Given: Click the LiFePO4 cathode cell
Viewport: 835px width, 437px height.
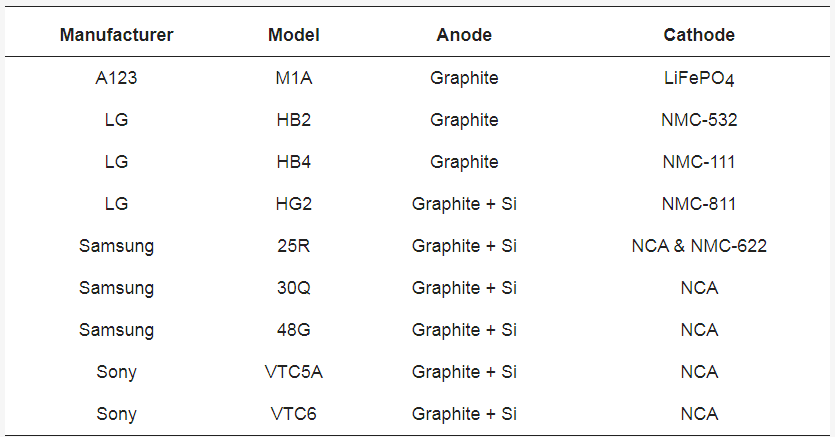Looking at the screenshot, I should point(699,79).
